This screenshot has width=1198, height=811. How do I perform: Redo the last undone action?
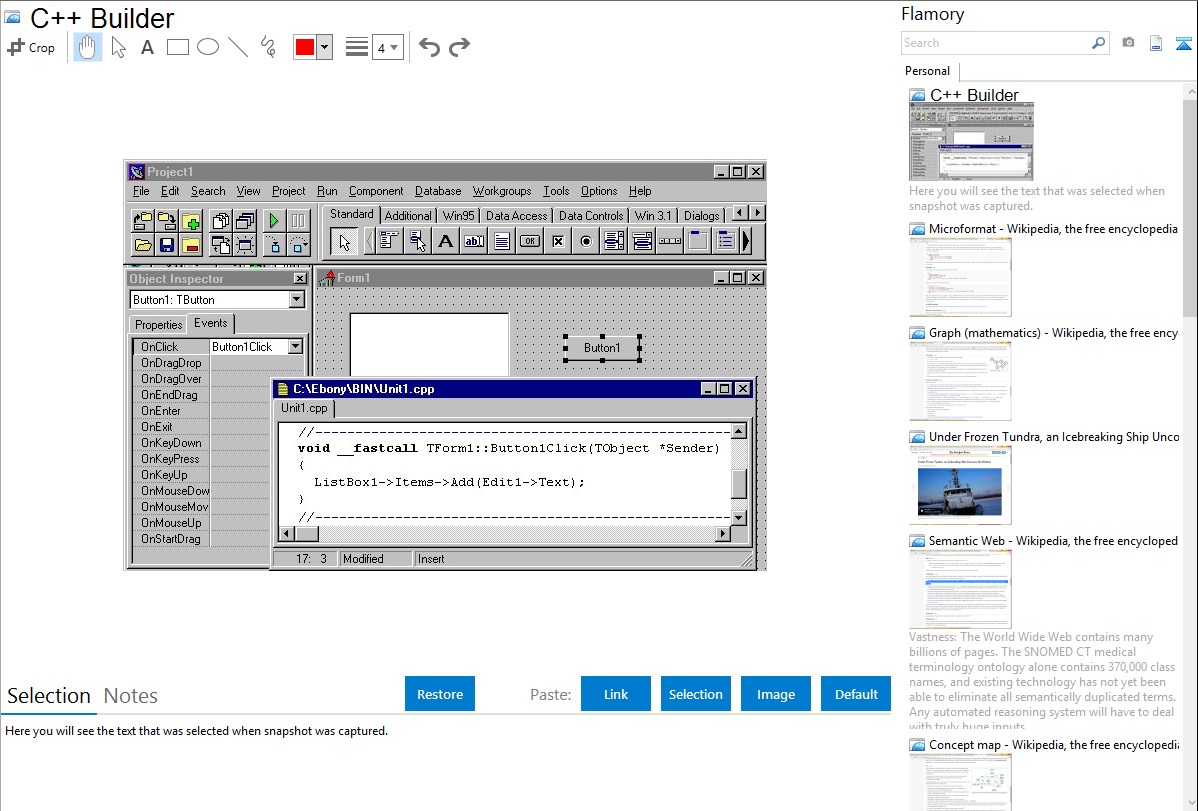point(459,47)
